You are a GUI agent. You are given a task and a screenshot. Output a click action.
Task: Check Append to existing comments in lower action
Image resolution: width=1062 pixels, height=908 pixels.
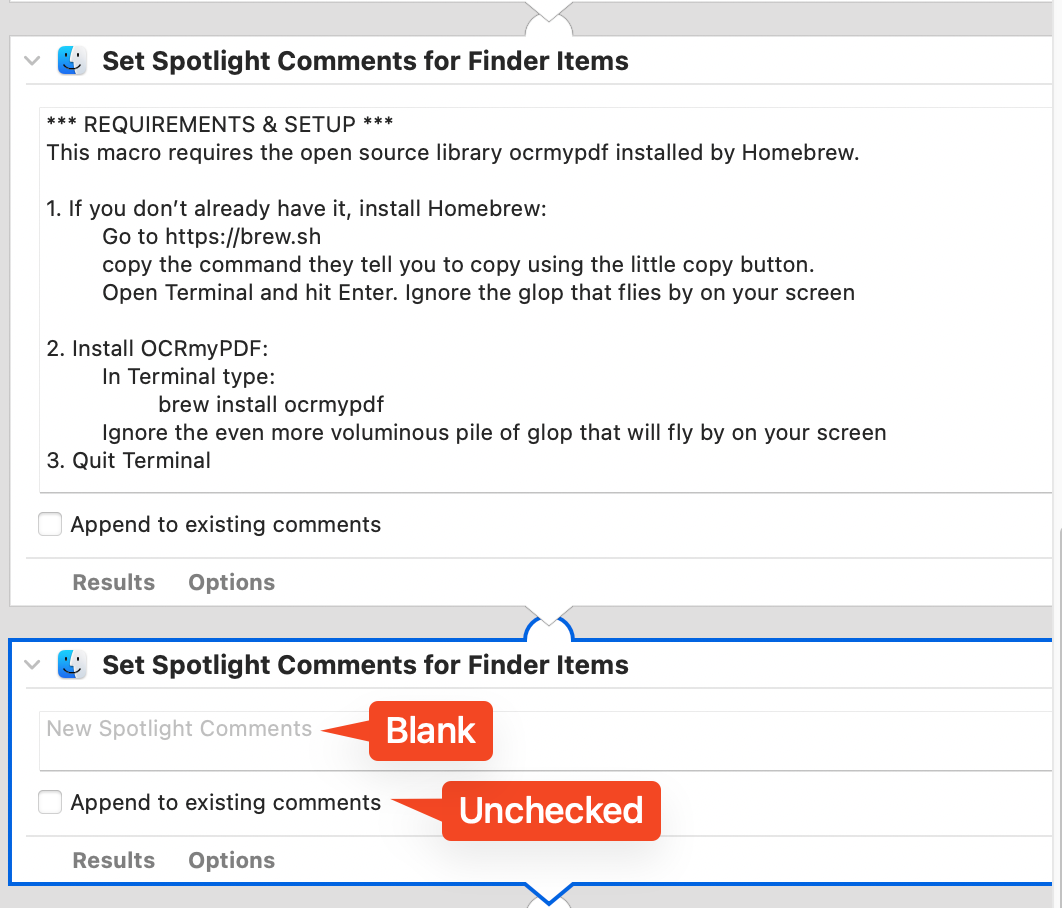(x=50, y=802)
